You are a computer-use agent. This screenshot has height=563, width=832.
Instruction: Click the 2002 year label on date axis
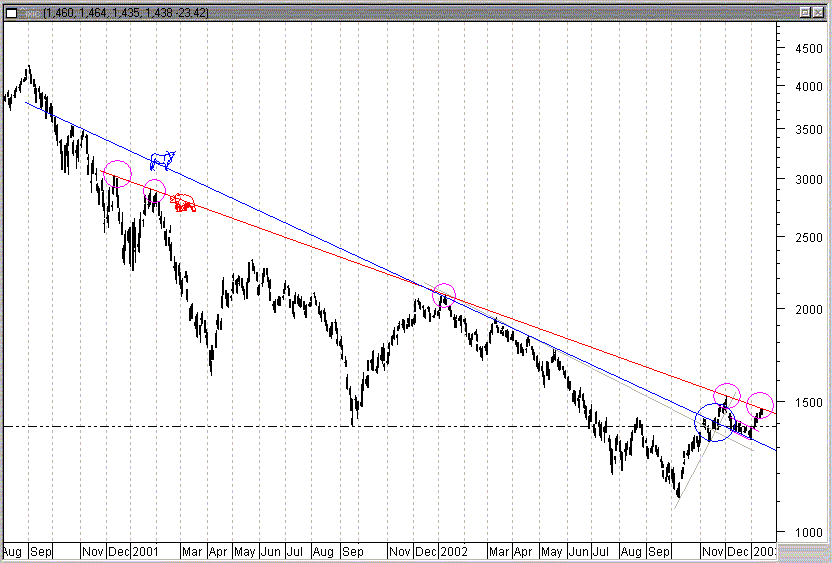[454, 551]
